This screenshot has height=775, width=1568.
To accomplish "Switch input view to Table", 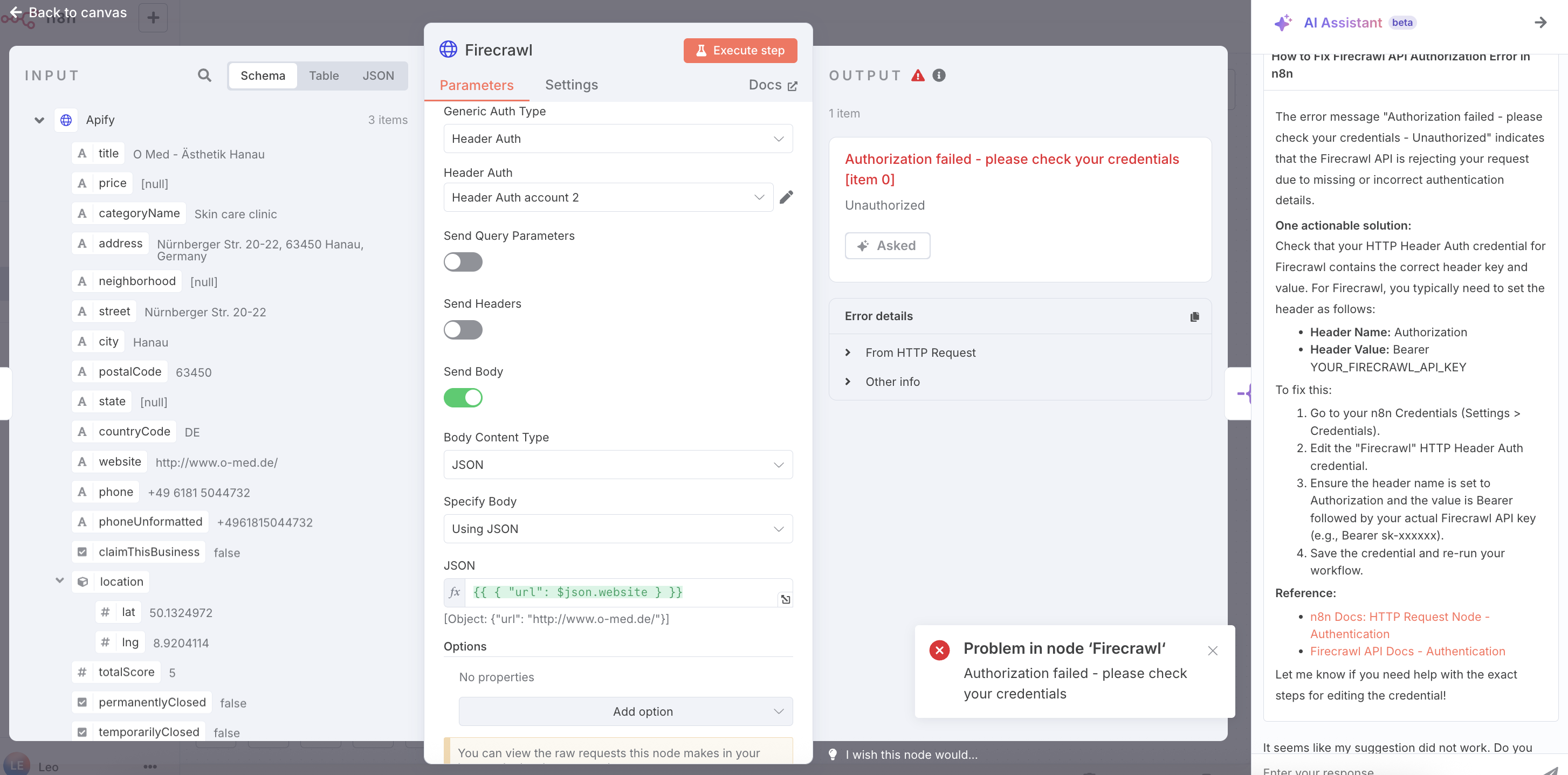I will (324, 75).
